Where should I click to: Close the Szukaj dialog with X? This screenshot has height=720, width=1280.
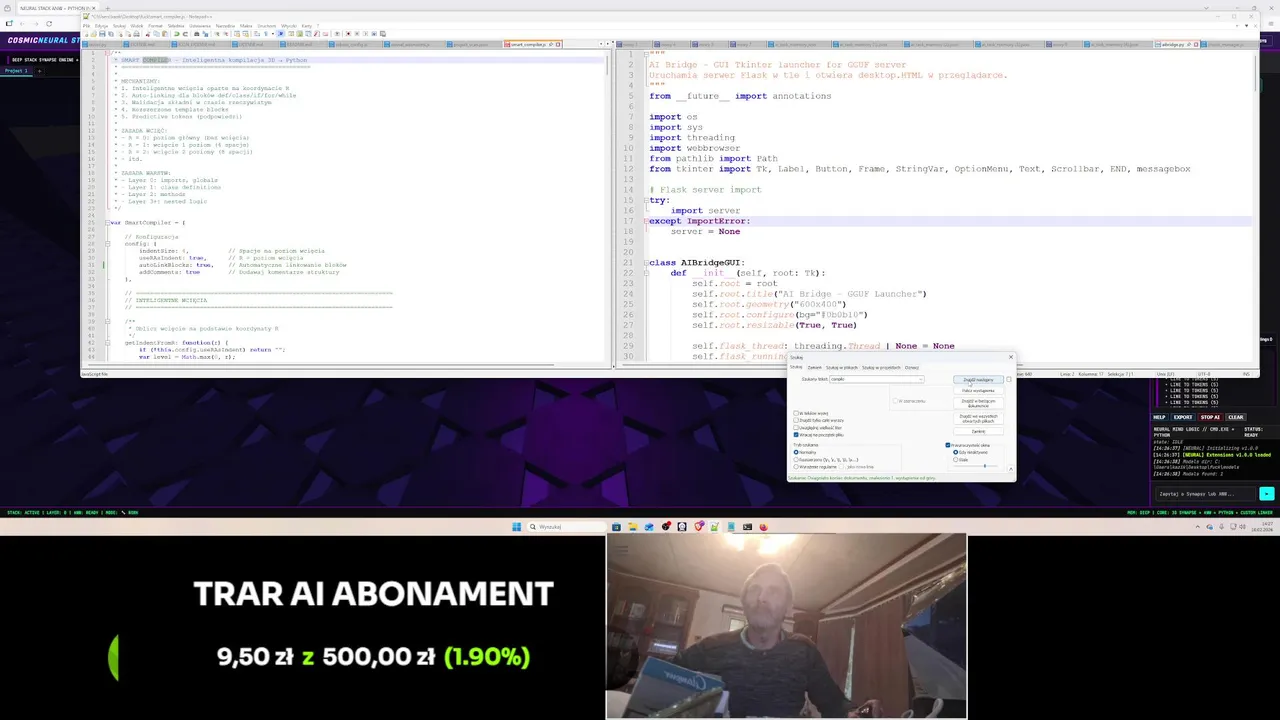click(x=1011, y=357)
